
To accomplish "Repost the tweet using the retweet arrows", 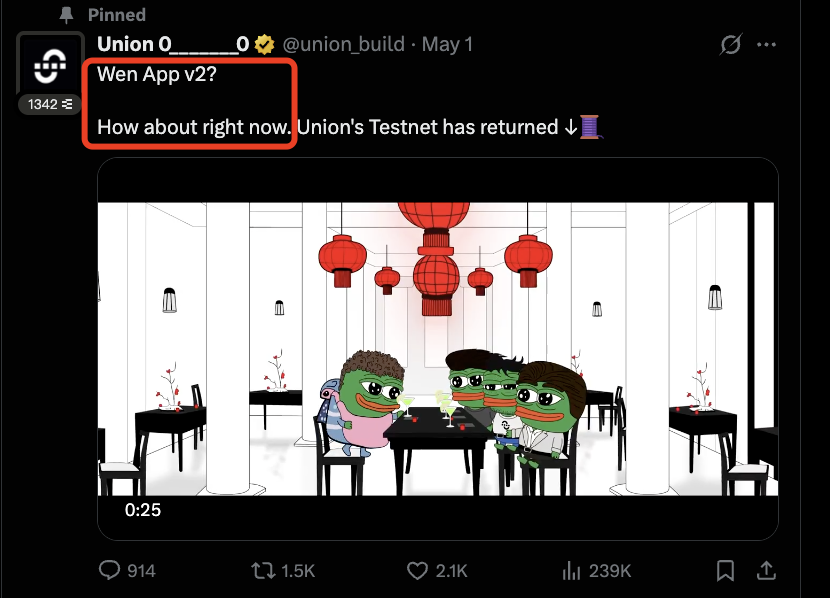I will (x=263, y=570).
